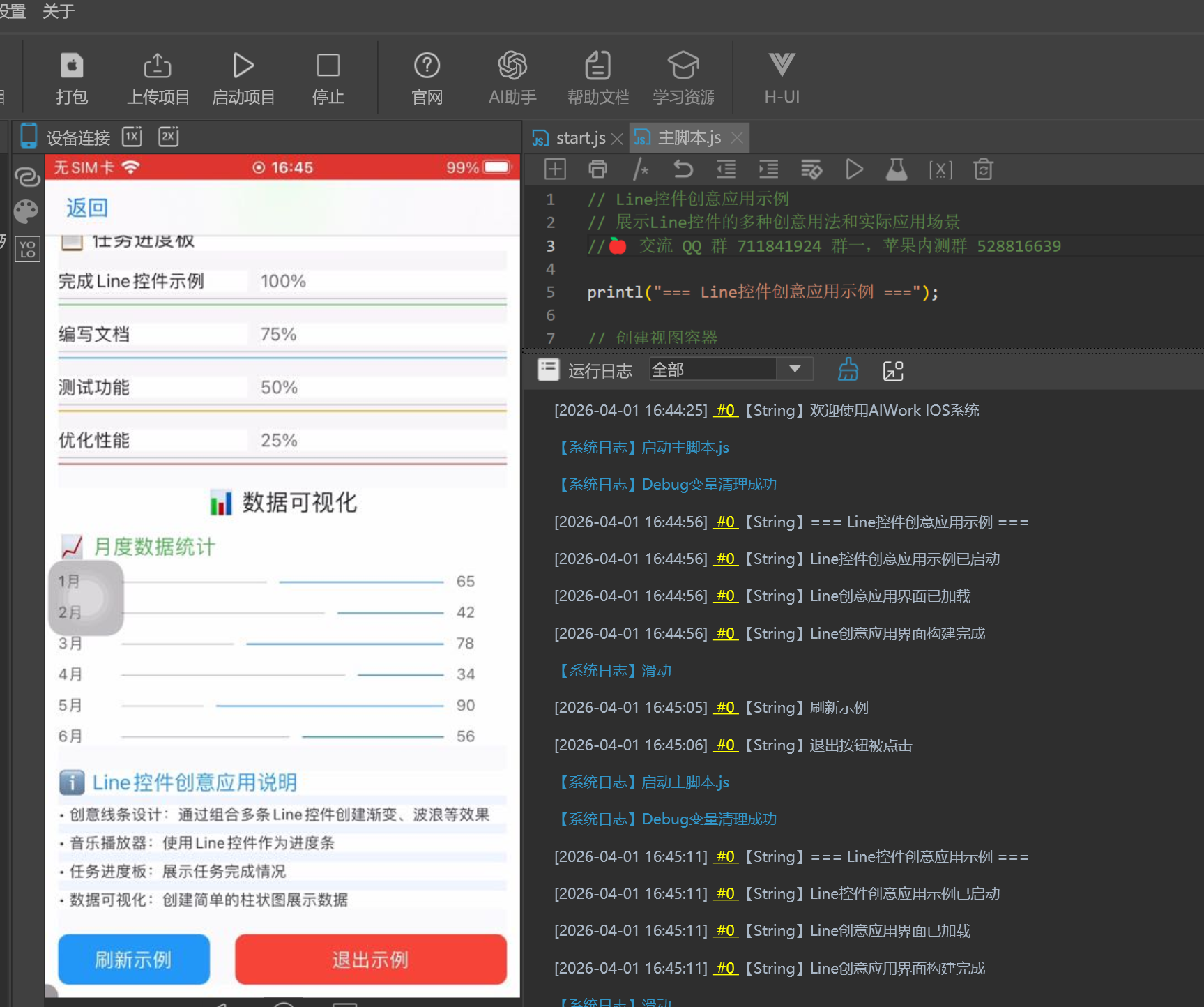
Task: Set device preview to 1X scale
Action: 132,137
